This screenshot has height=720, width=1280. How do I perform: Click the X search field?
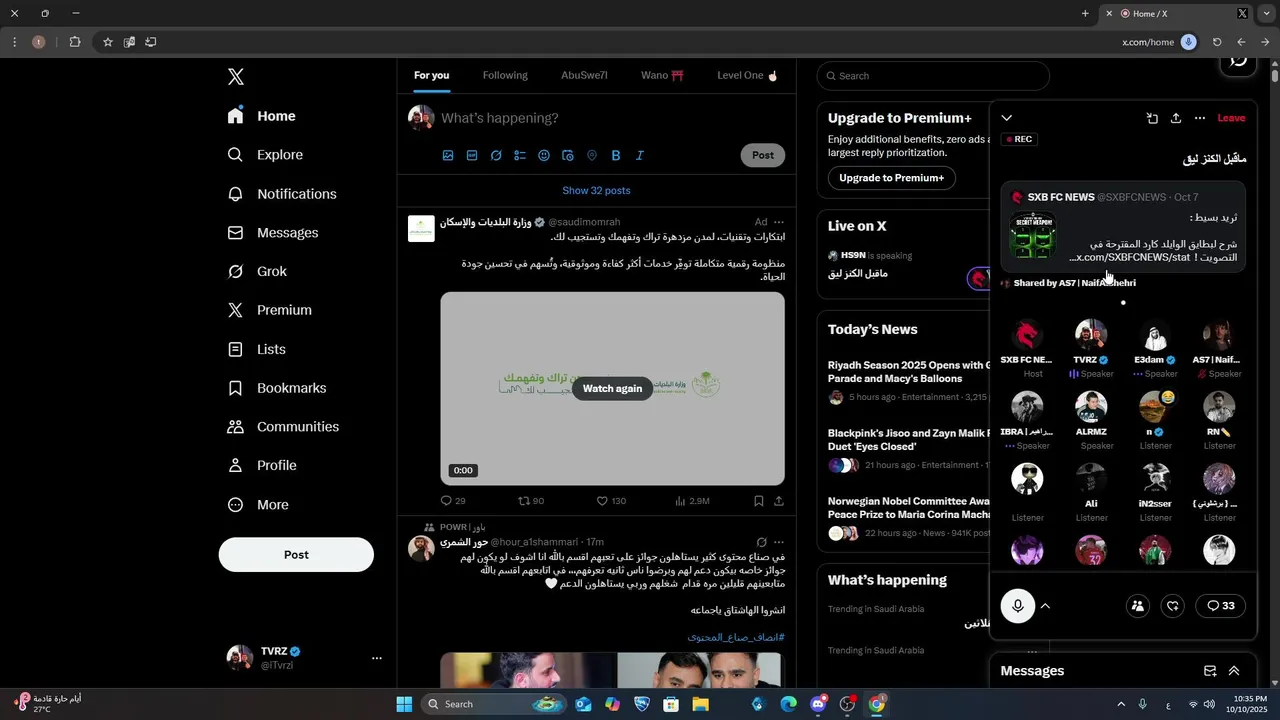coord(933,76)
